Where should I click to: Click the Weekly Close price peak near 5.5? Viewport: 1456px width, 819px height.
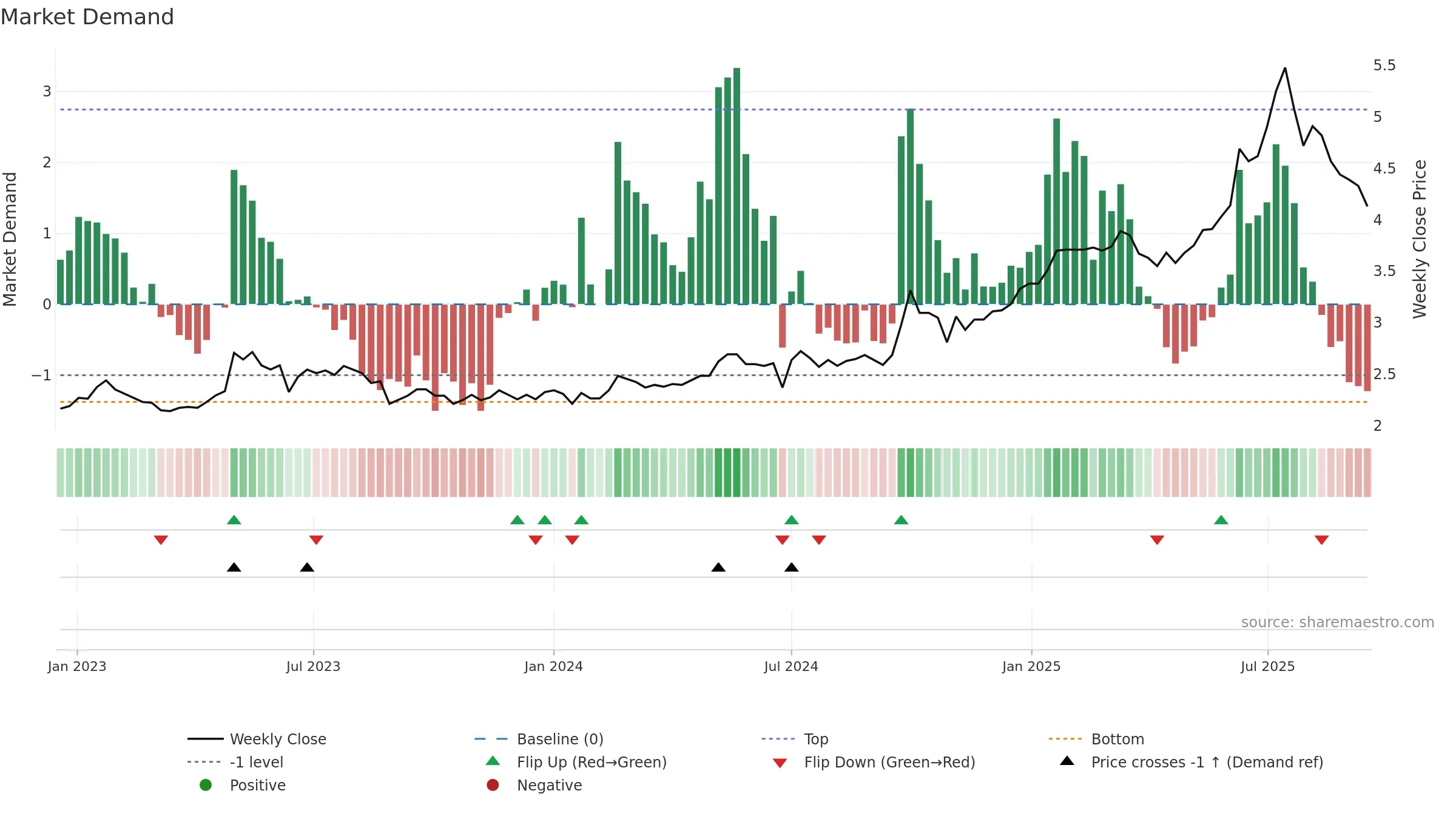1285,69
